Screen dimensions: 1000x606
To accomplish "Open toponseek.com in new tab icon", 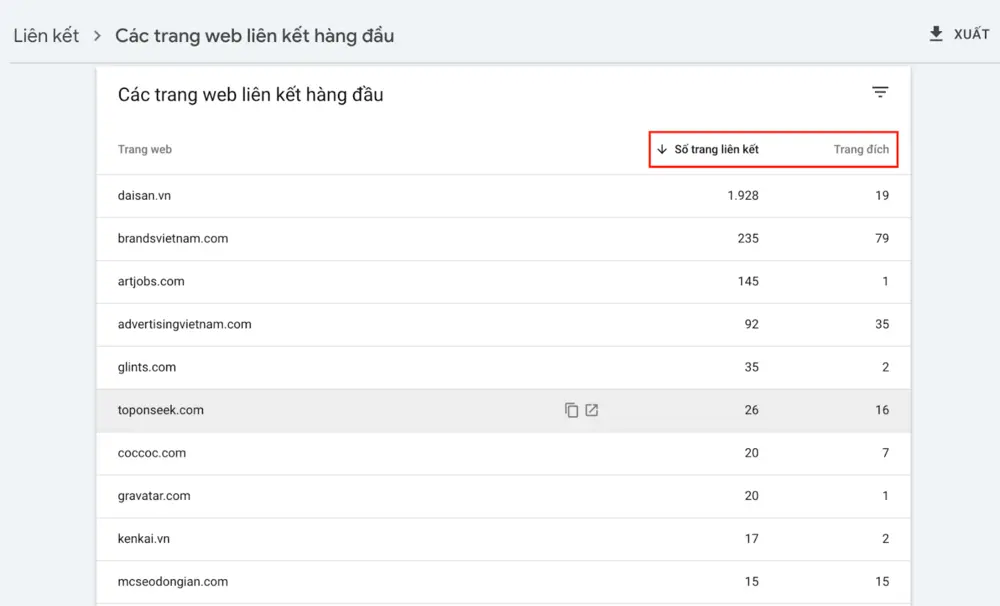I will 592,410.
